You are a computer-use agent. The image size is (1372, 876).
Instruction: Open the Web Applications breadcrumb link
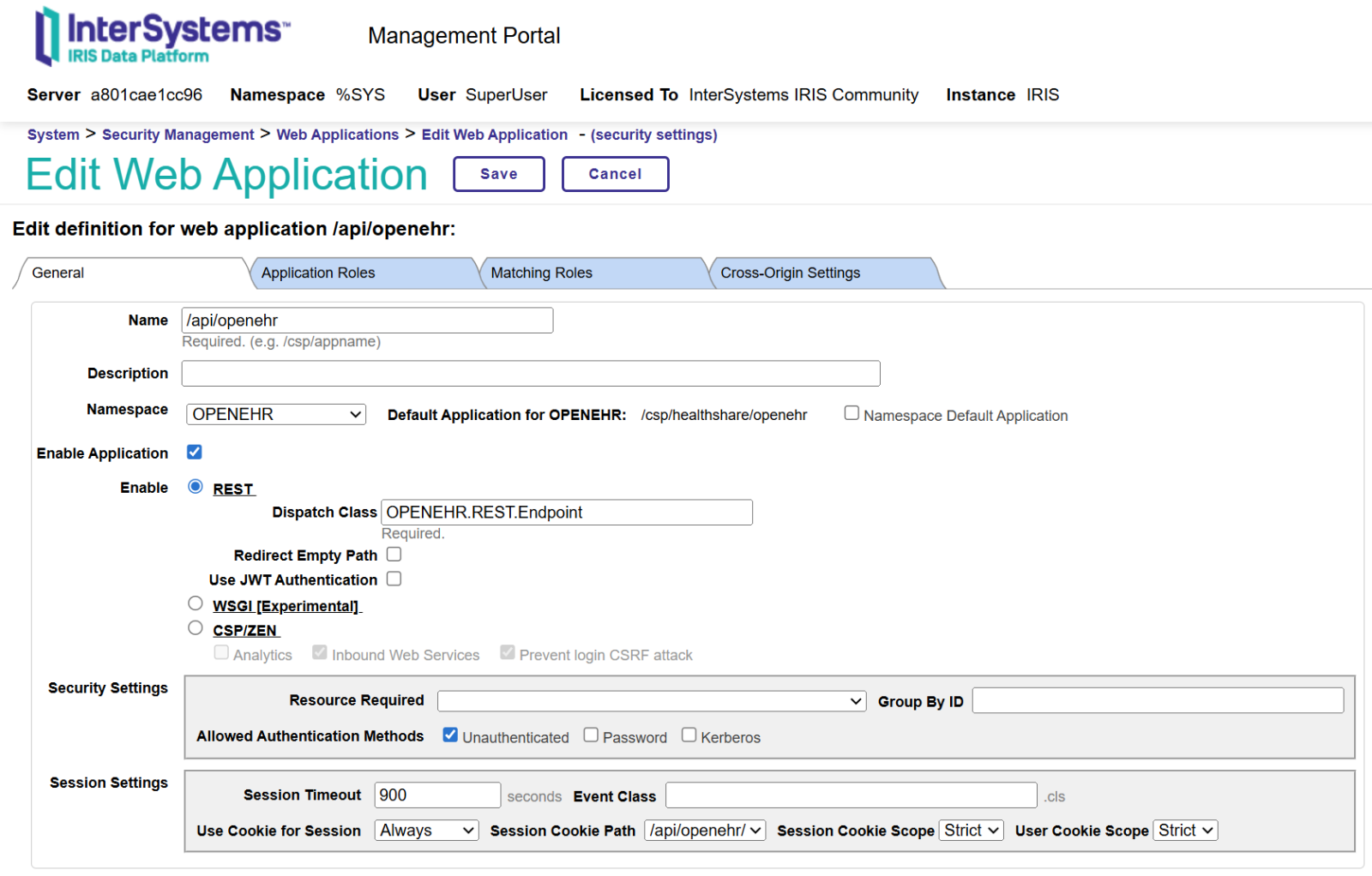coord(337,135)
